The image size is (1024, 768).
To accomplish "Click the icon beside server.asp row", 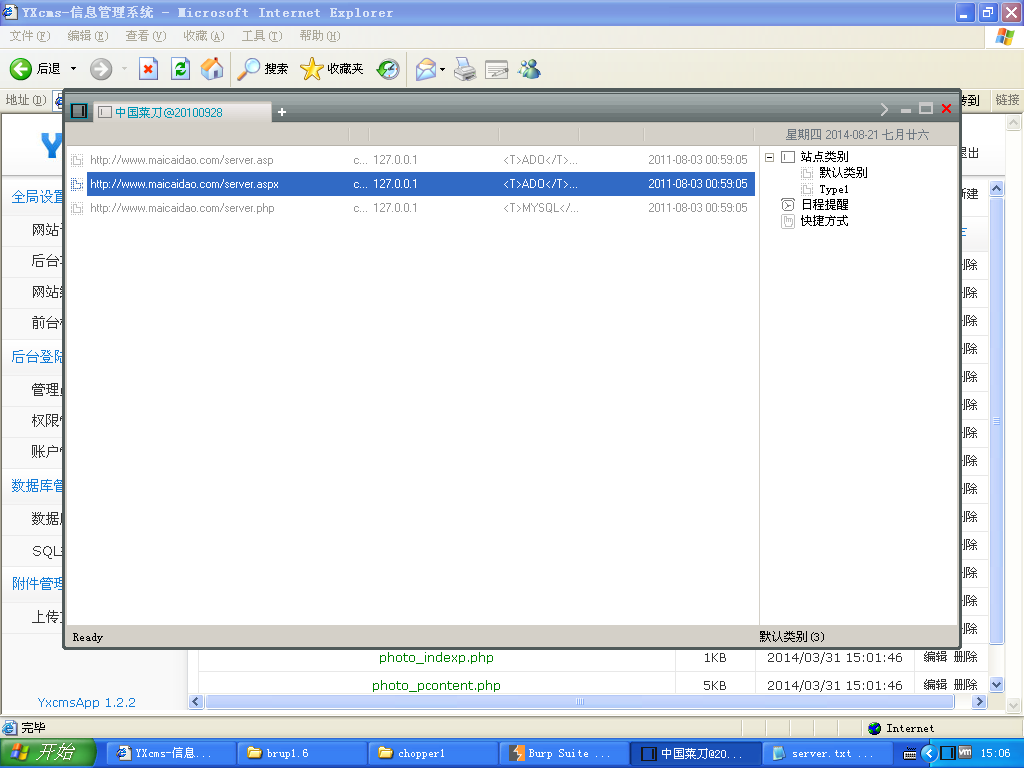I will pyautogui.click(x=77, y=160).
